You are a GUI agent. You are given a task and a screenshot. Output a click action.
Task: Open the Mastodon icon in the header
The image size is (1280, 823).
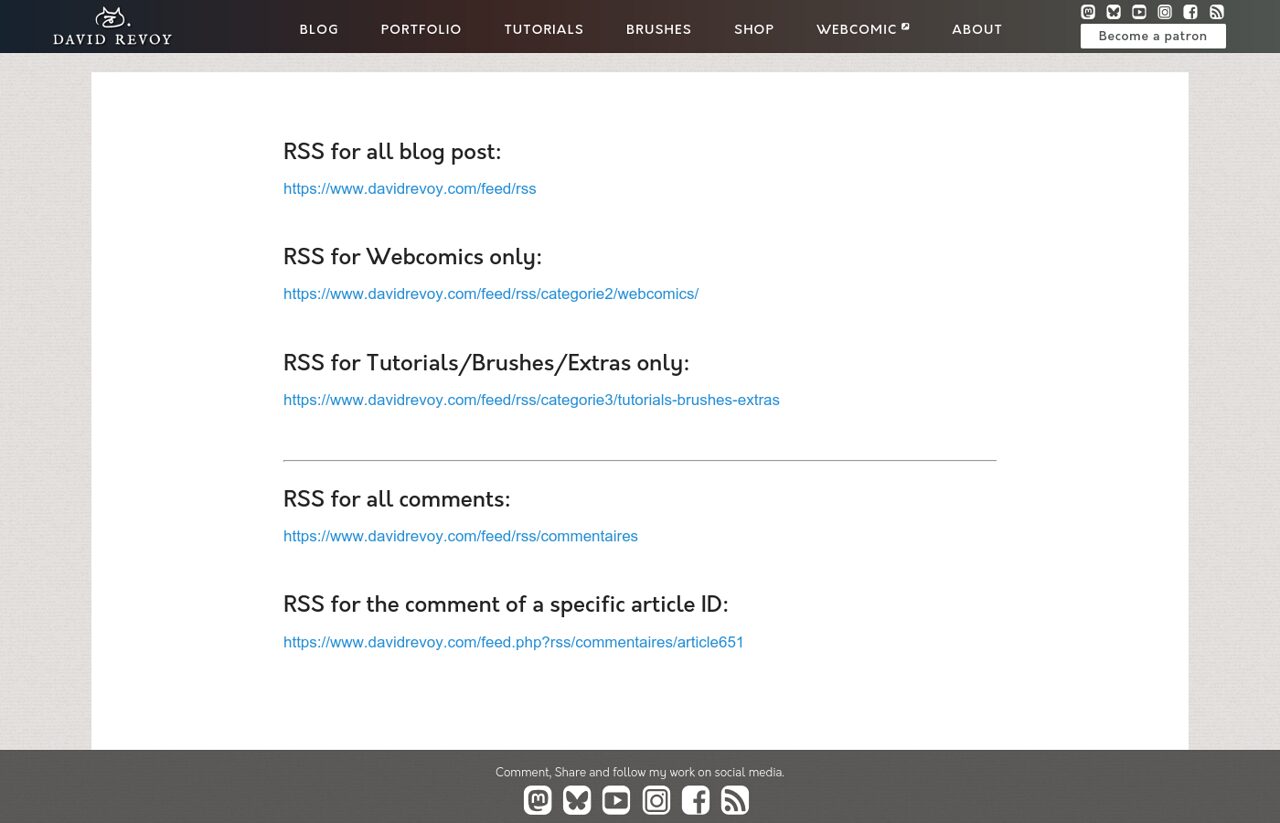click(x=1088, y=12)
